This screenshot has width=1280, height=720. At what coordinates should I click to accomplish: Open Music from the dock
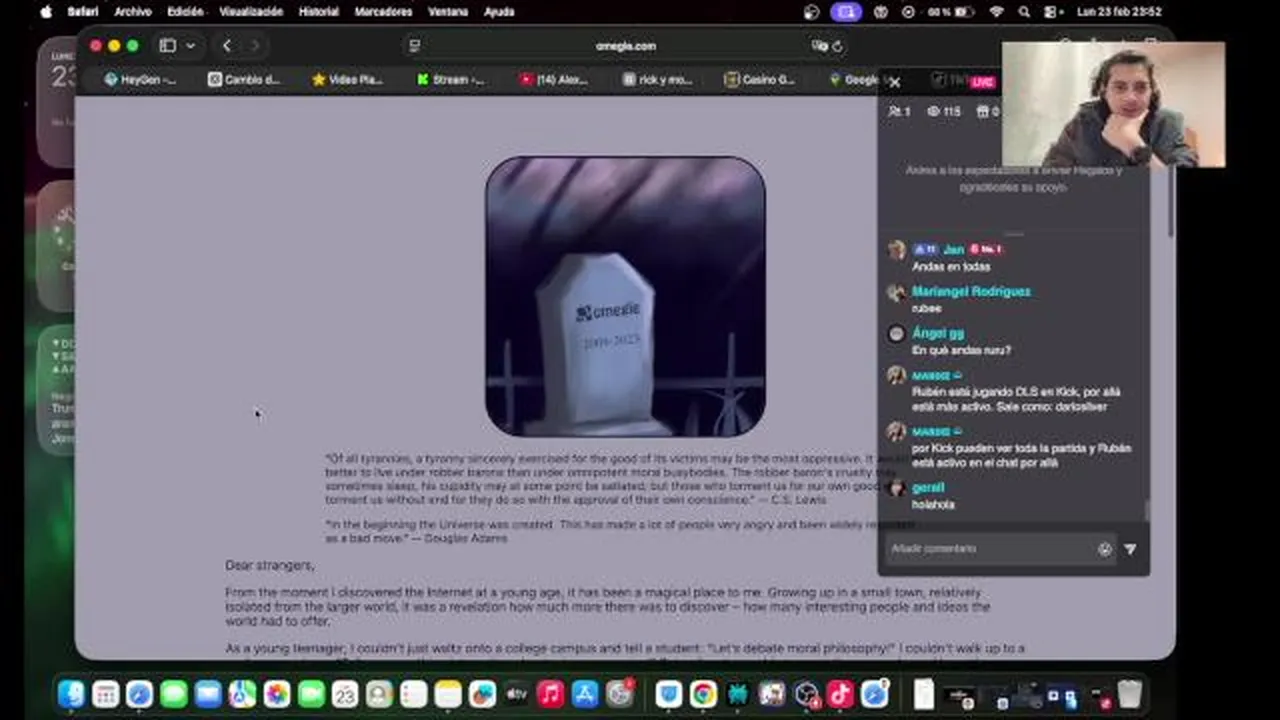(550, 694)
